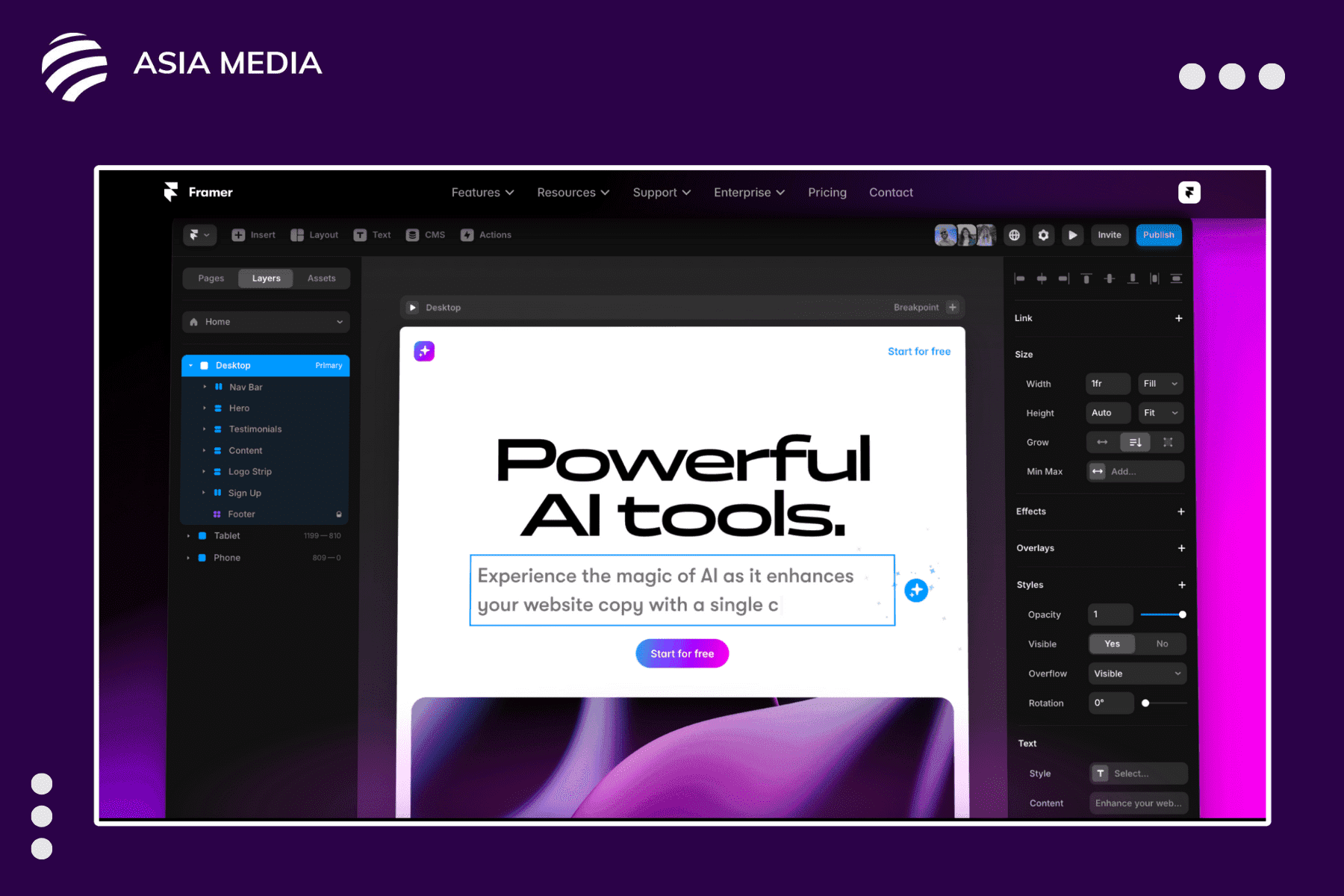Open the Enterprise menu
This screenshot has height=896, width=1344.
pyautogui.click(x=749, y=193)
